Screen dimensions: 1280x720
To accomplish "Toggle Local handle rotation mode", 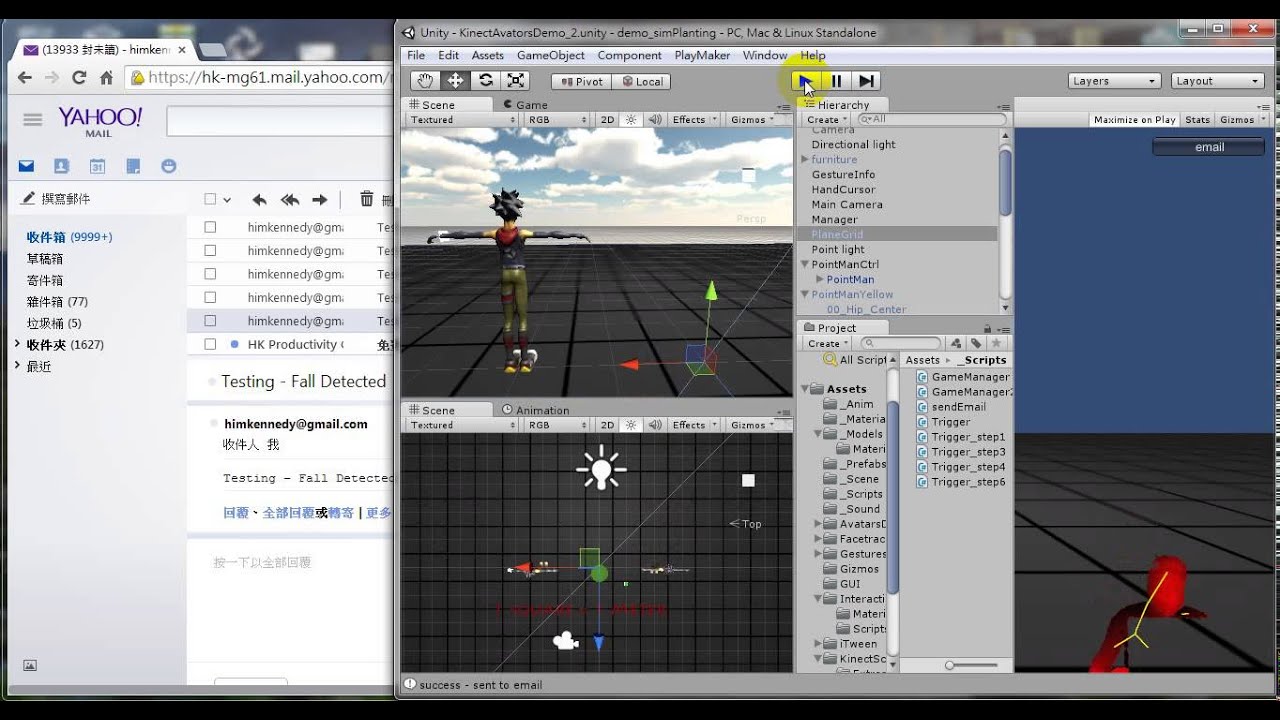I will pyautogui.click(x=641, y=82).
